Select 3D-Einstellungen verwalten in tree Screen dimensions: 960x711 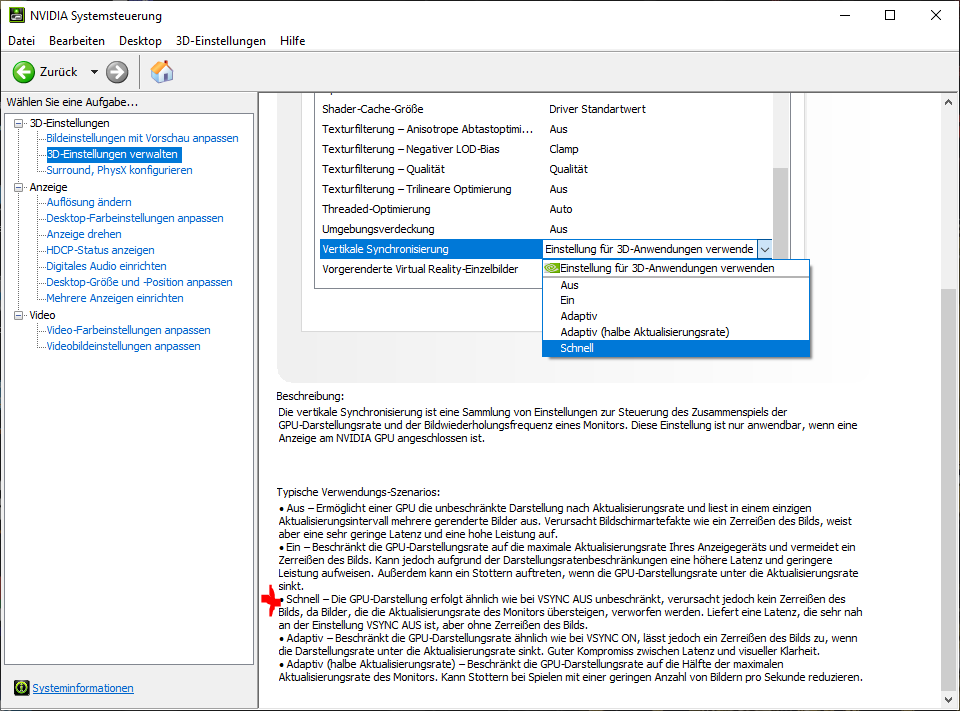coord(113,154)
